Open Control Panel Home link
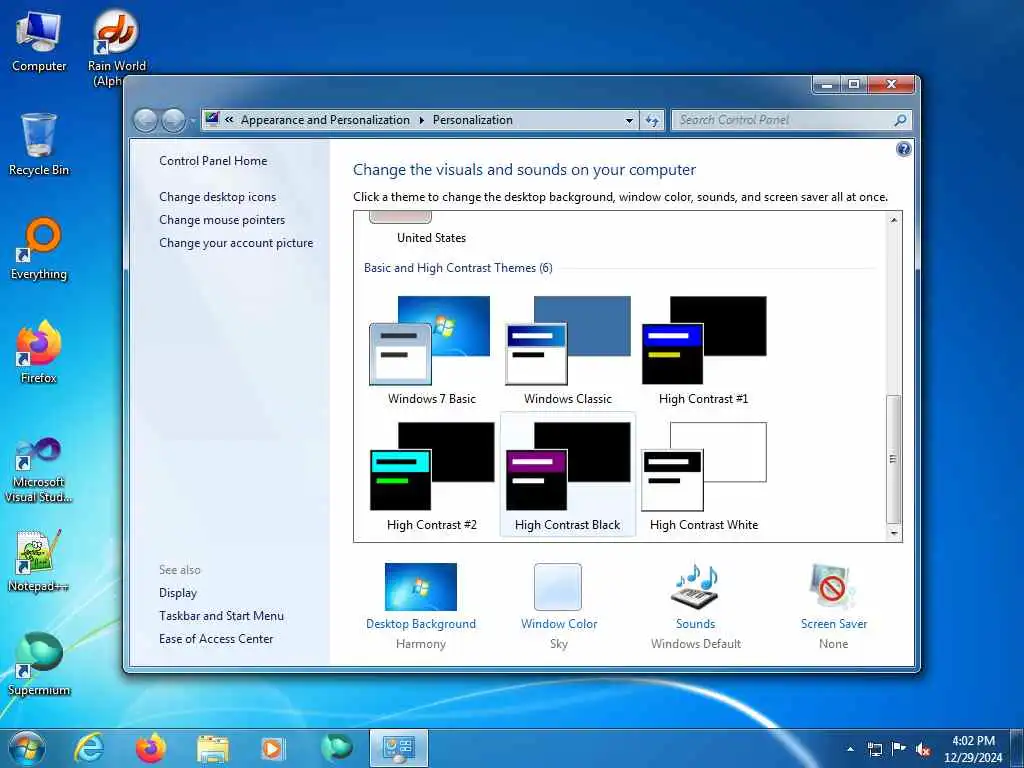This screenshot has height=768, width=1024. 213,161
